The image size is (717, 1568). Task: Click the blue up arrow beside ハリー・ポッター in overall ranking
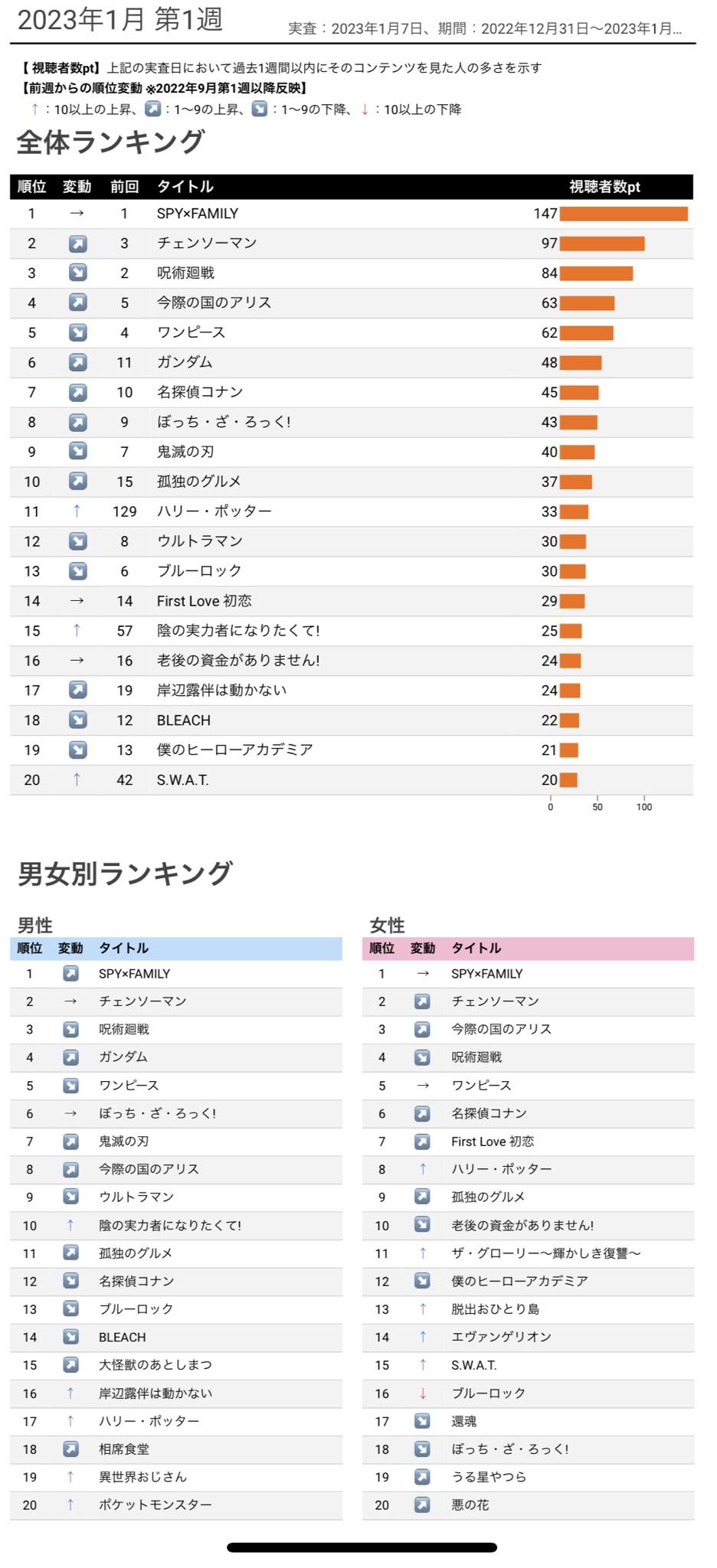77,511
